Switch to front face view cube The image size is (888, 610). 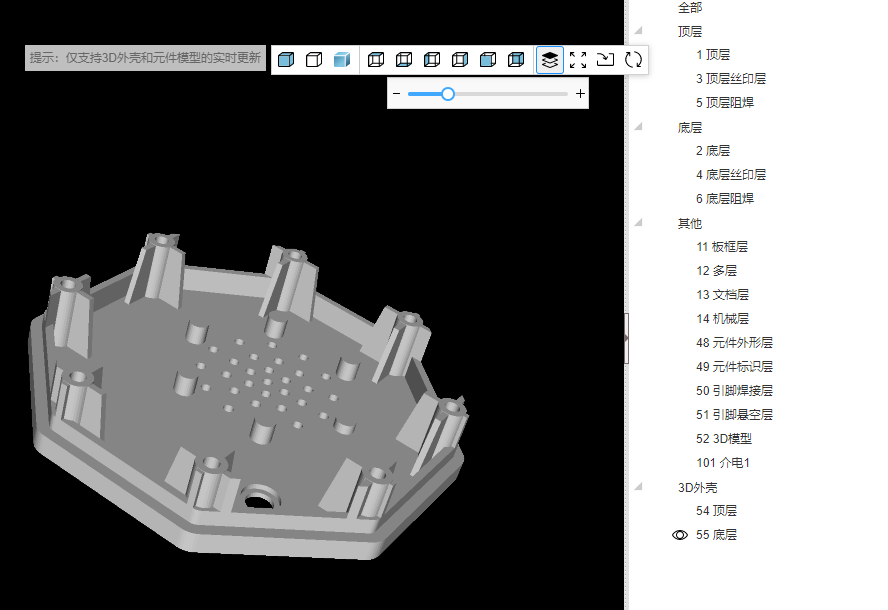[488, 59]
